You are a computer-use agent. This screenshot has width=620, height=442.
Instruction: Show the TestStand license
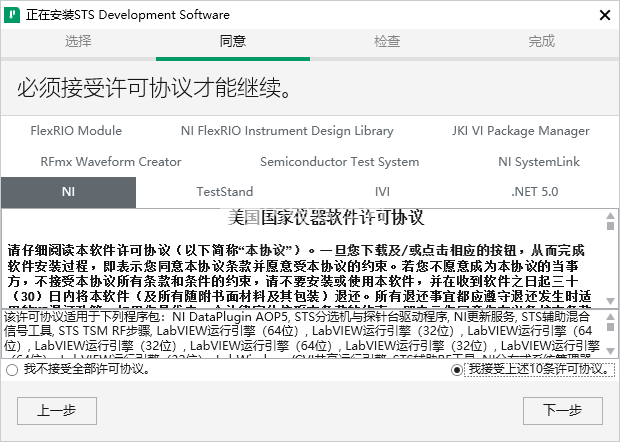pyautogui.click(x=225, y=192)
